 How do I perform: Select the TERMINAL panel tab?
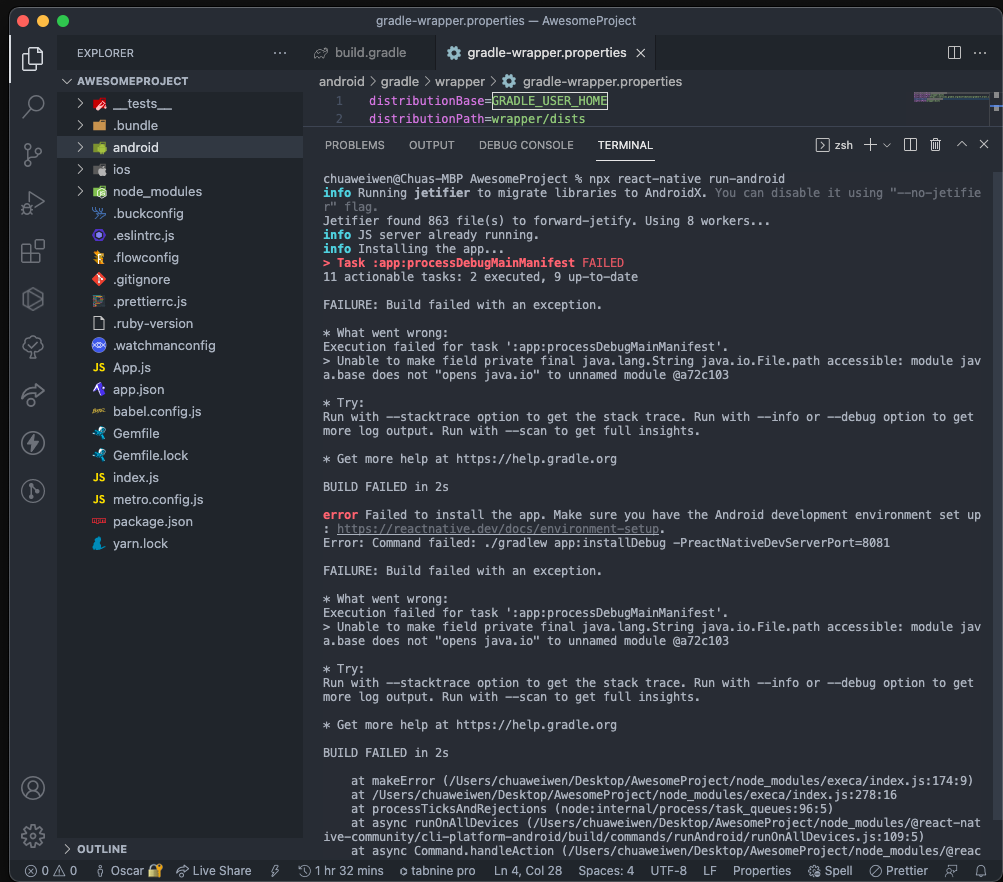[625, 145]
